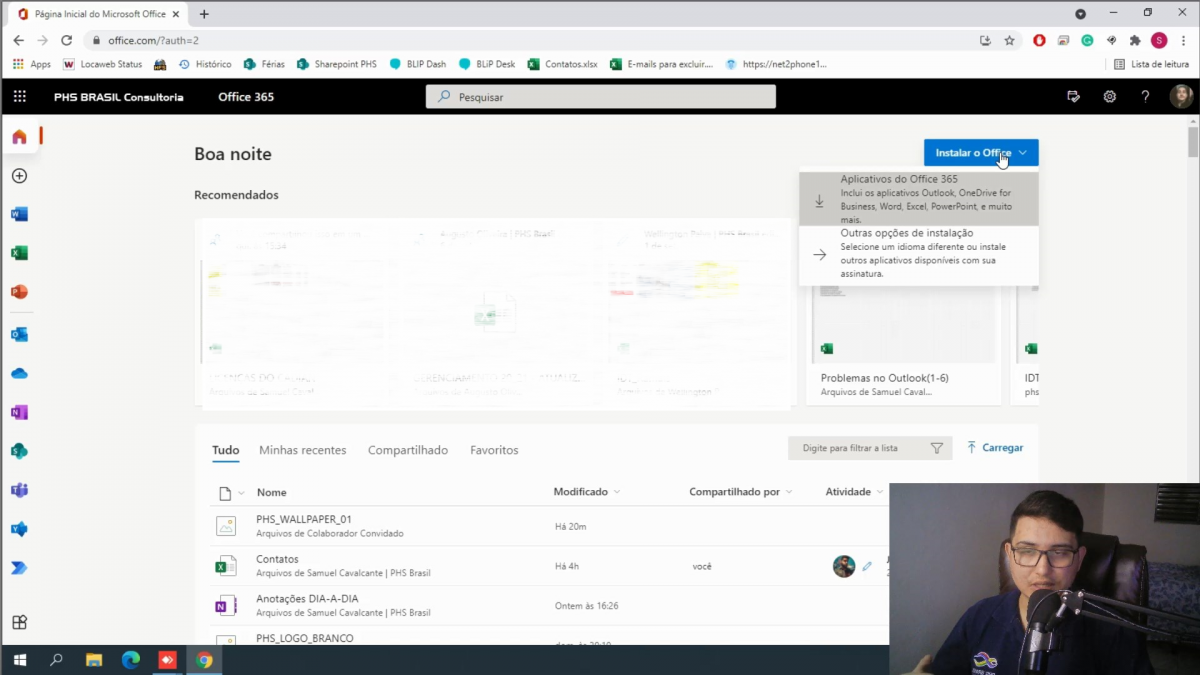
Task: Click the office.com address bar
Action: (530, 41)
